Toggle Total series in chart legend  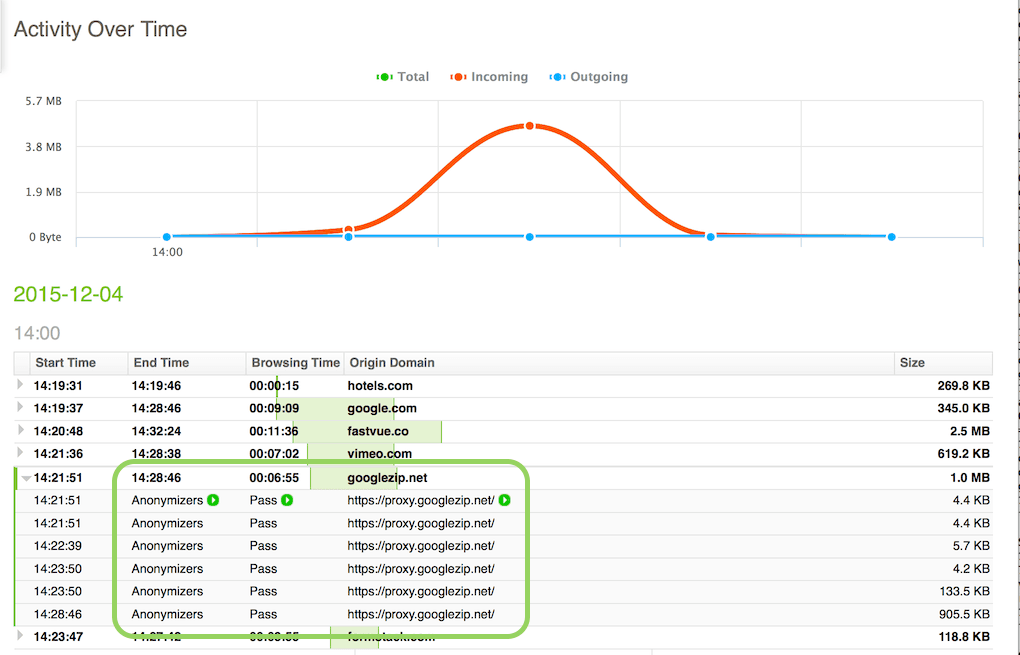[403, 77]
